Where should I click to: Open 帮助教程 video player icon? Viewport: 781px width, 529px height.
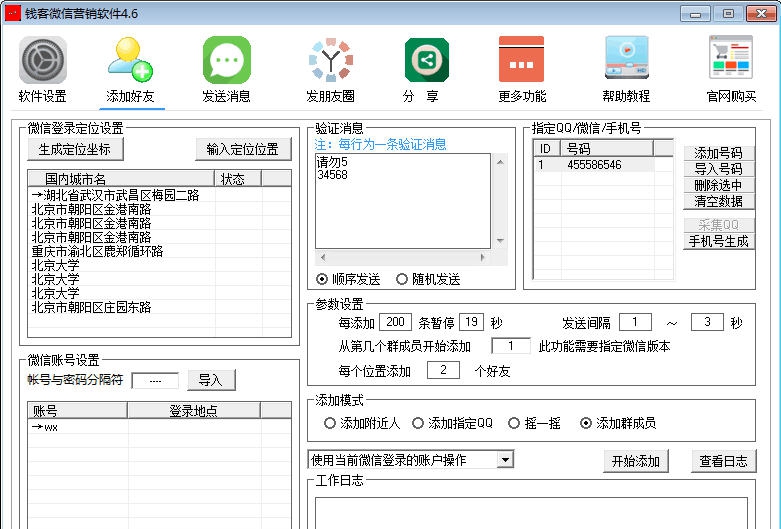pyautogui.click(x=627, y=58)
